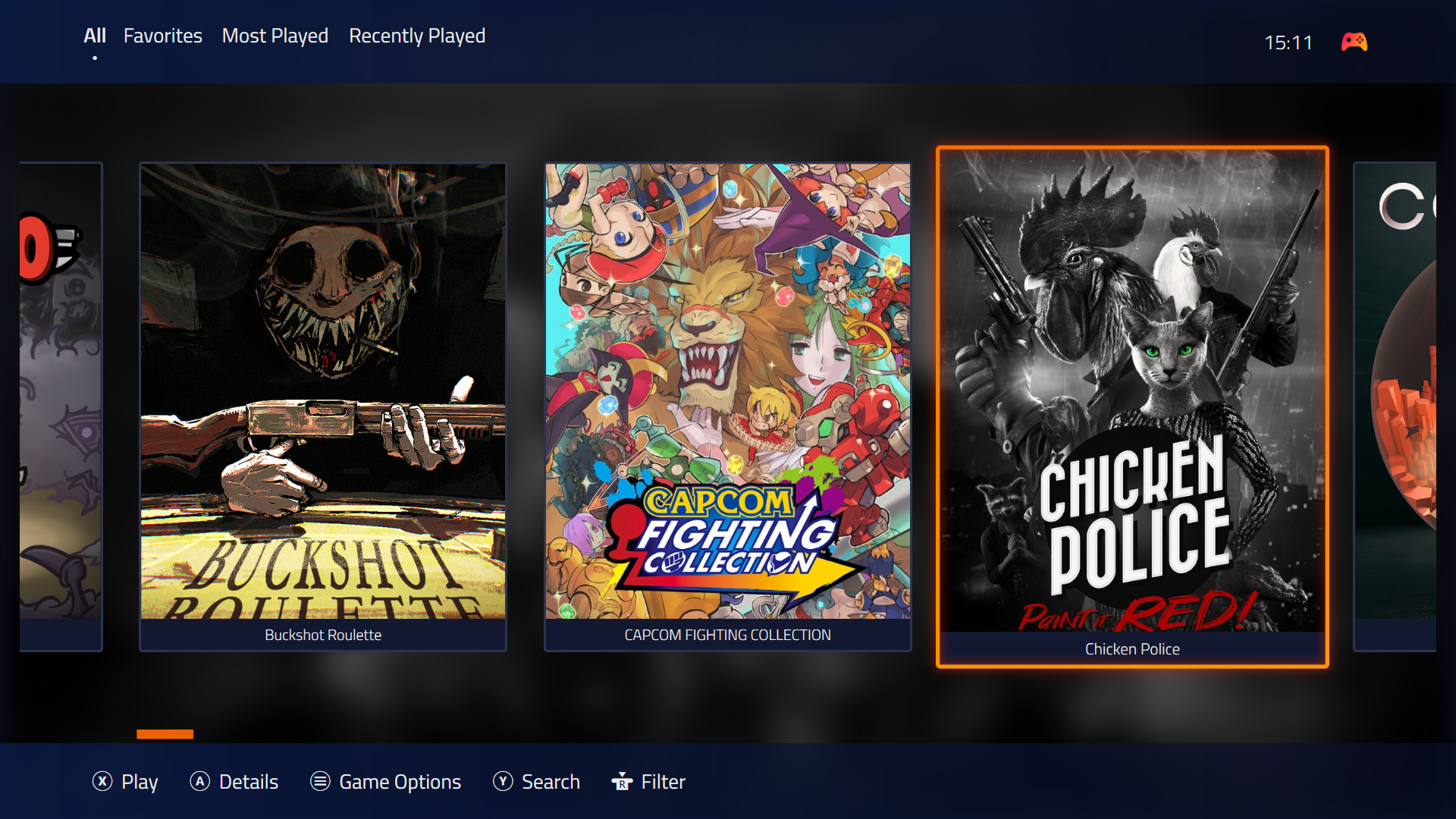Click the orange game controller icon
The image size is (1456, 819).
1354,42
